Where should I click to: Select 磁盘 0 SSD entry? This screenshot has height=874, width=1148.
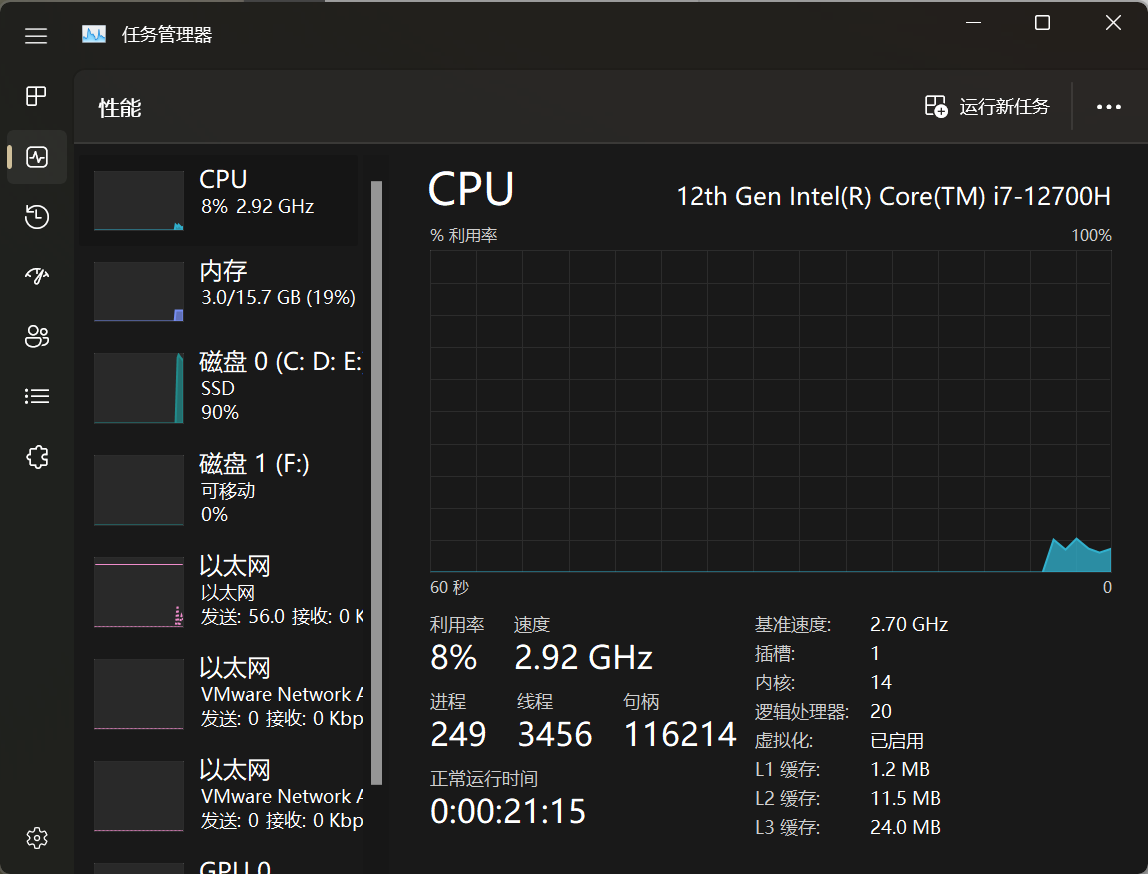[x=220, y=387]
